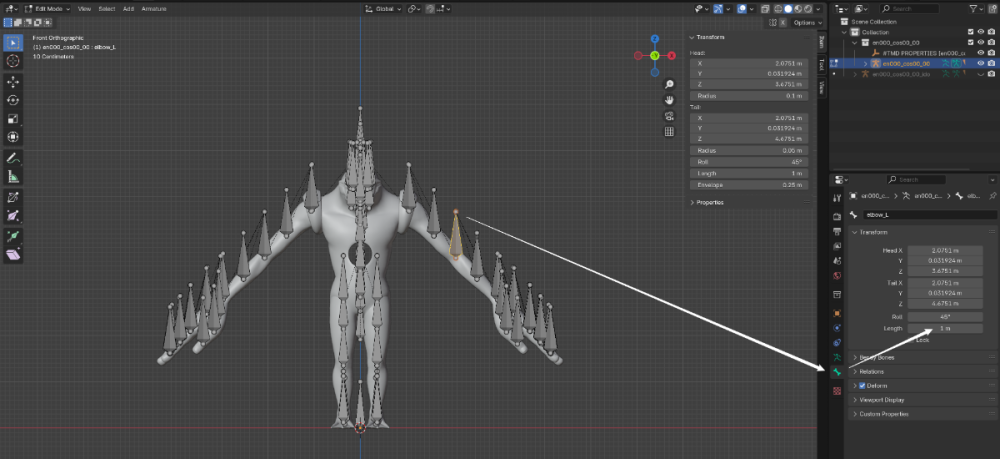Screen dimensions: 1000x459
Task: Open the Edit Mode dropdown
Action: pyautogui.click(x=48, y=9)
